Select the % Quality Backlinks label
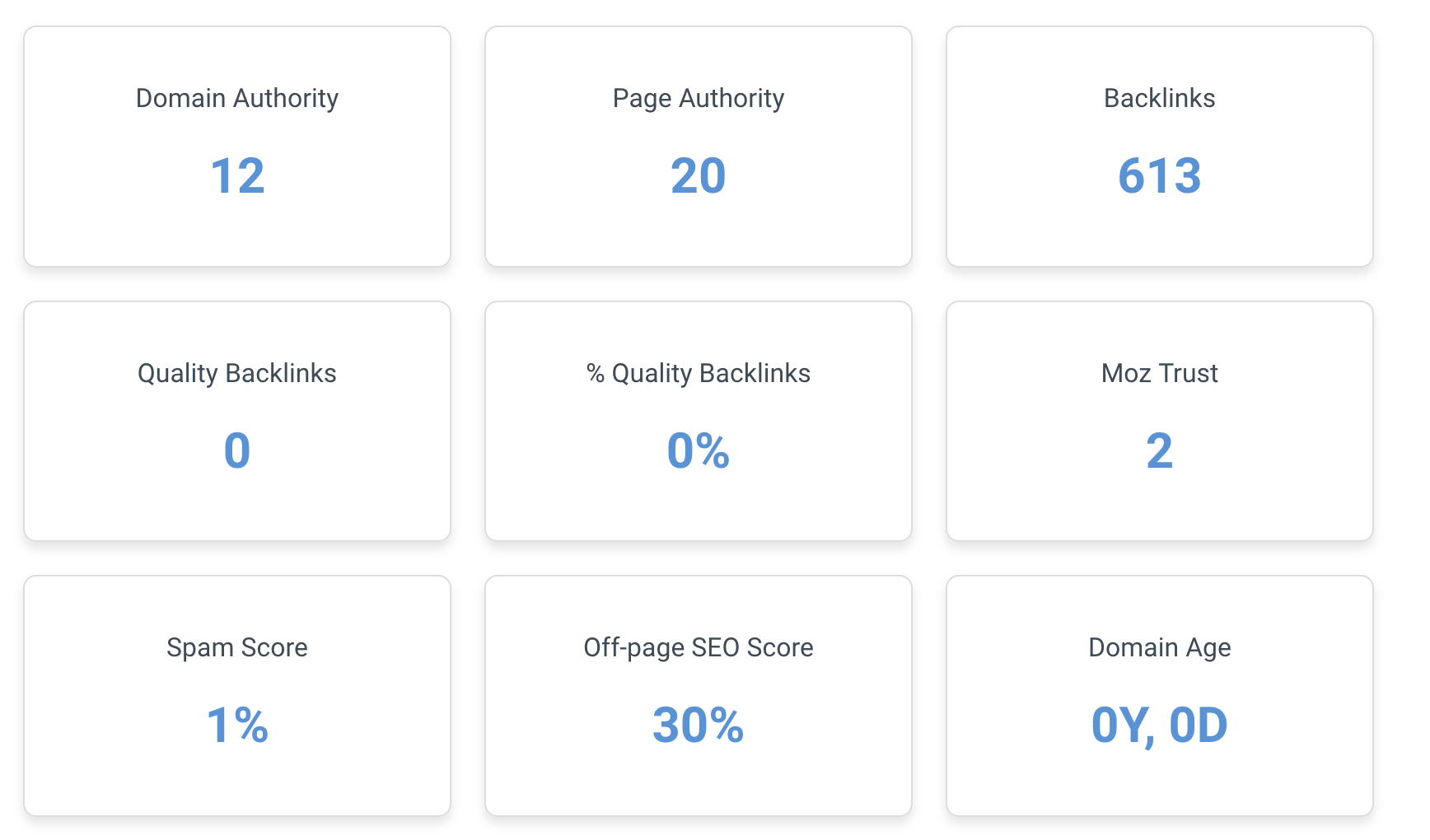This screenshot has height=840, width=1430. click(699, 373)
